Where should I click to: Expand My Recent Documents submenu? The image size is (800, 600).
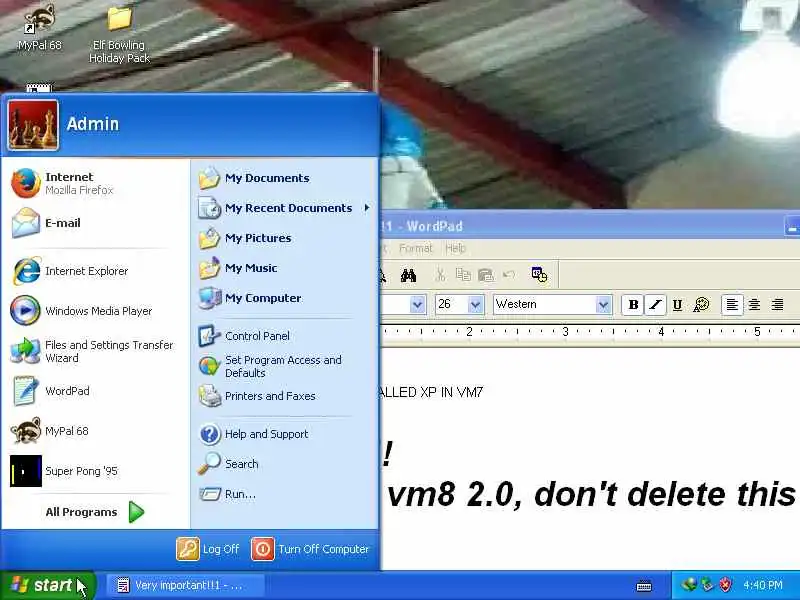(x=284, y=208)
